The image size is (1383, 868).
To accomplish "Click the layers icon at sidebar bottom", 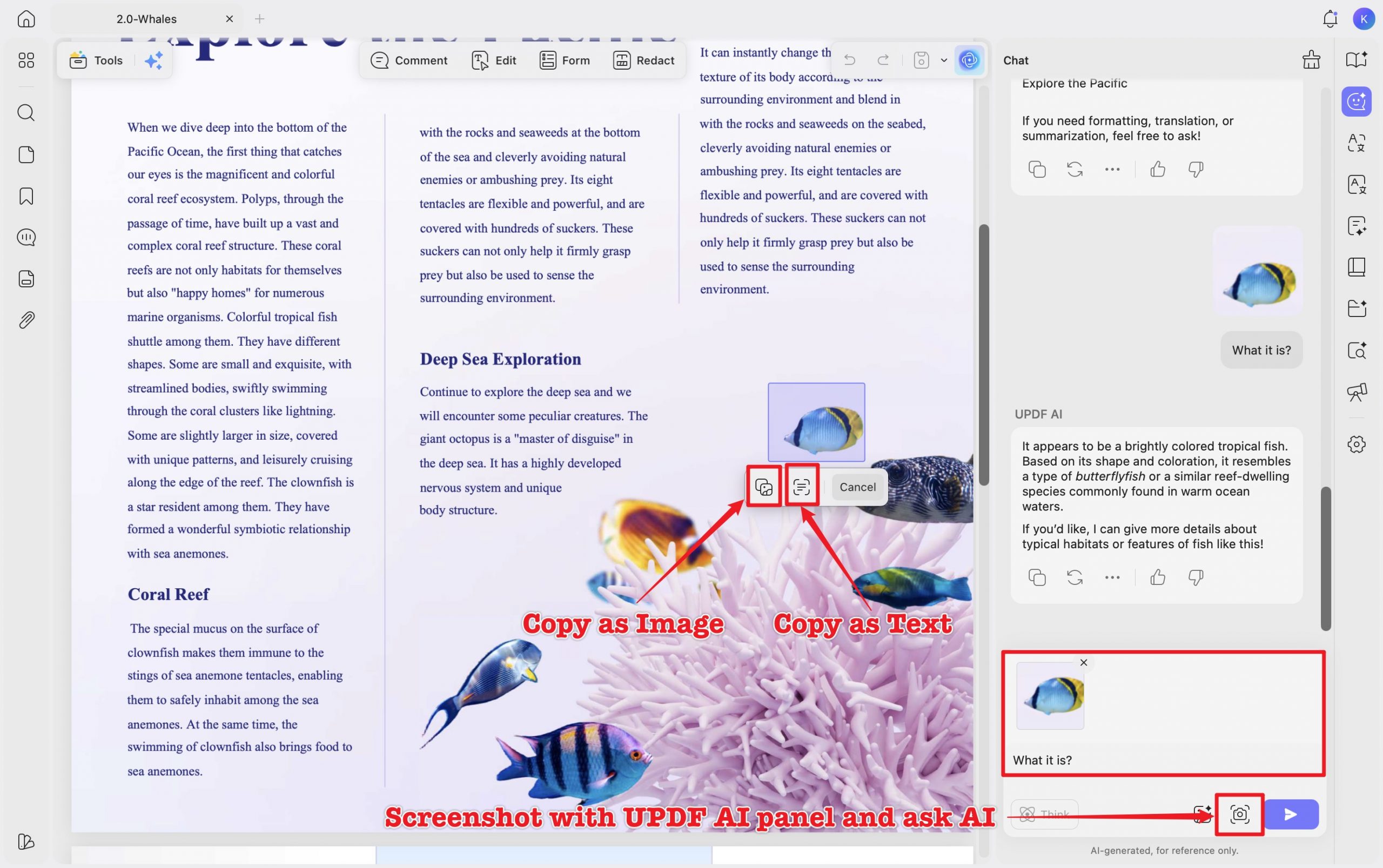I will [x=26, y=842].
